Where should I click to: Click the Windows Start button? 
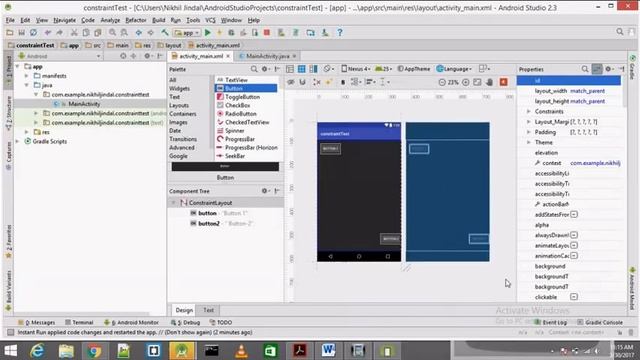point(10,351)
